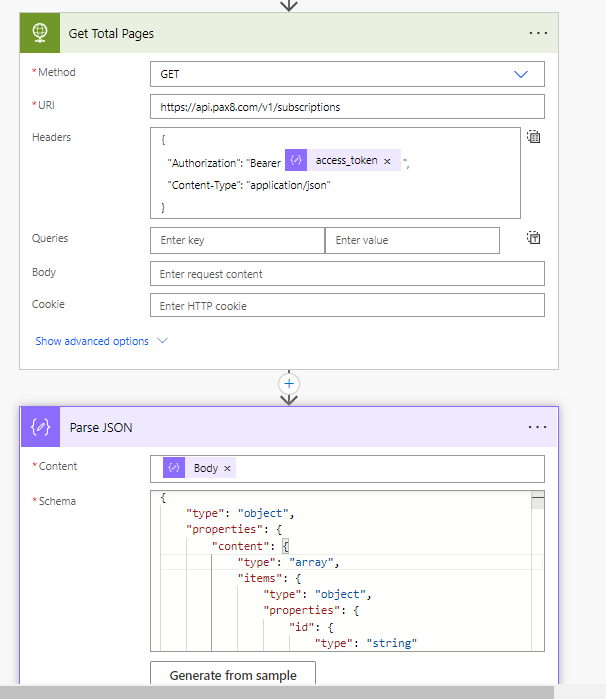Image resolution: width=606 pixels, height=699 pixels.
Task: Remove the access_token dynamic content token
Action: 387,160
